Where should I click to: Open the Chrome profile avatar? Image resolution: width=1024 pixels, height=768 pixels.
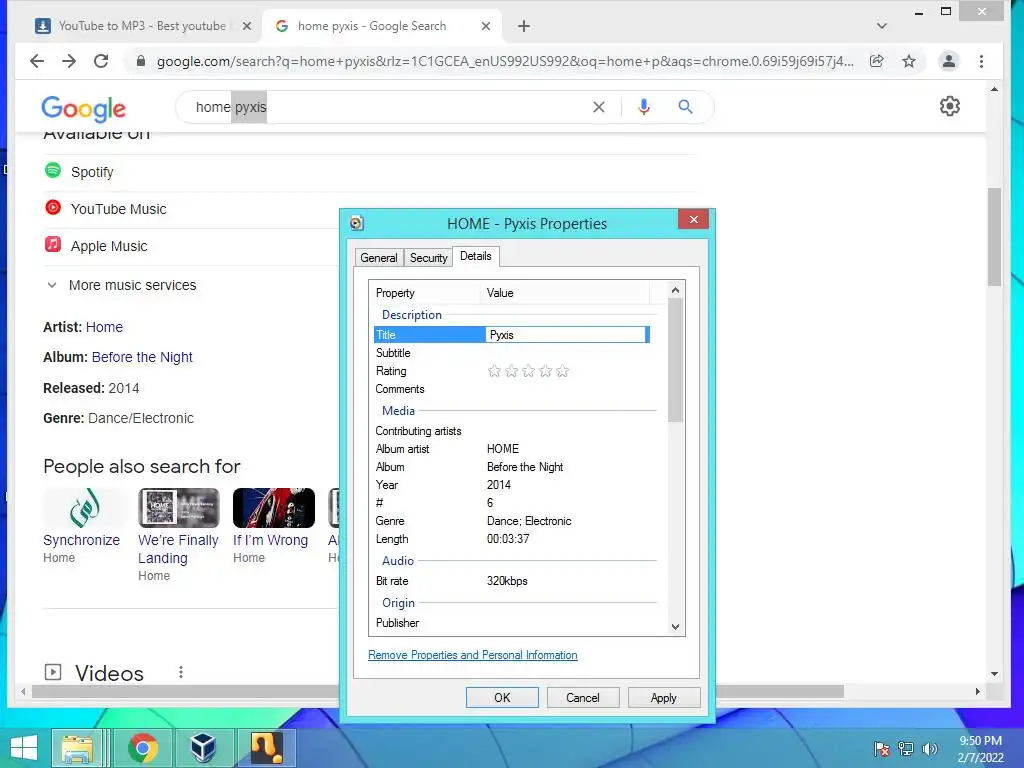coord(948,61)
